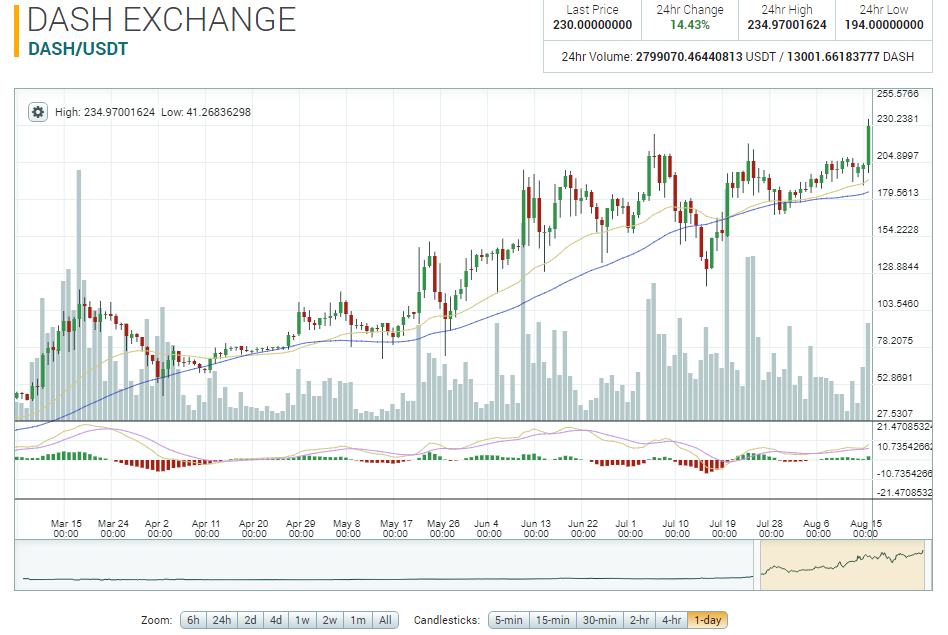The image size is (948, 635).
Task: Select 2-hr candlesticks
Action: tap(639, 620)
